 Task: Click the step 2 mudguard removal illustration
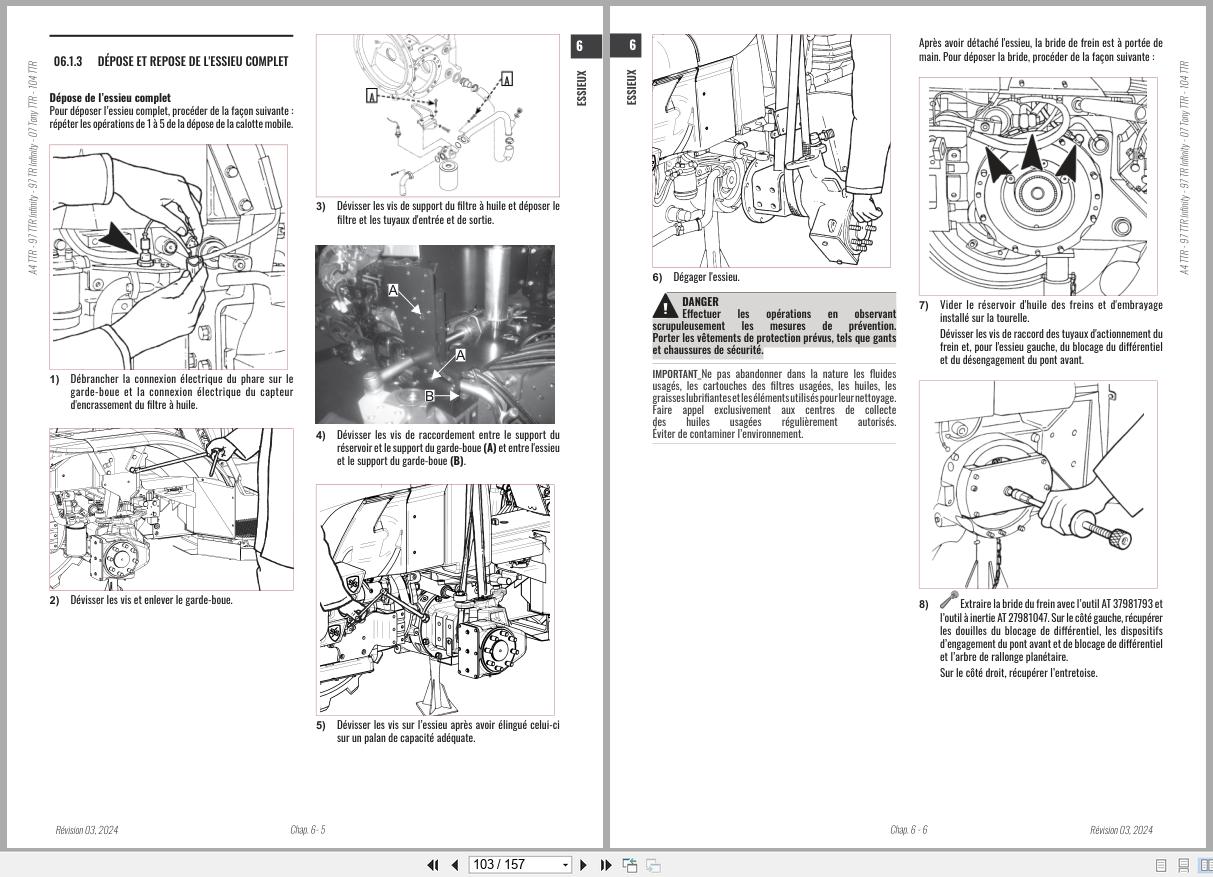(x=172, y=509)
